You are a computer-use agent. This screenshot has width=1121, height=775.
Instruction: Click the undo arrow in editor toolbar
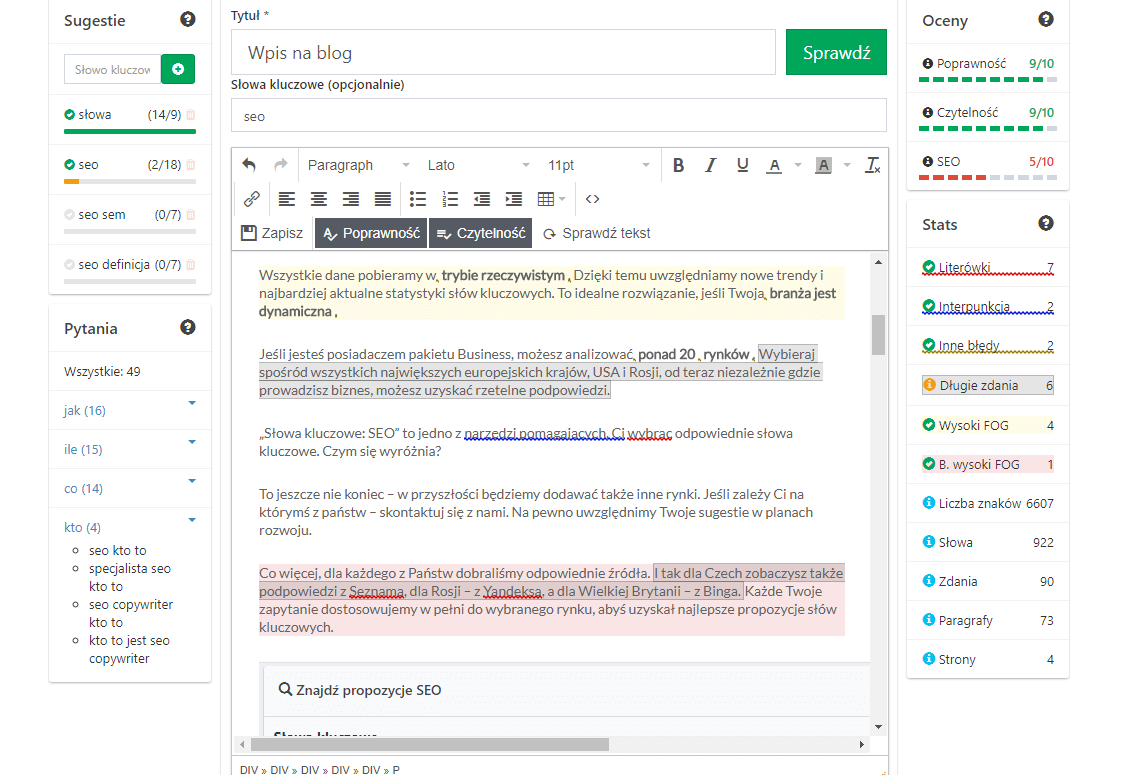pyautogui.click(x=249, y=165)
